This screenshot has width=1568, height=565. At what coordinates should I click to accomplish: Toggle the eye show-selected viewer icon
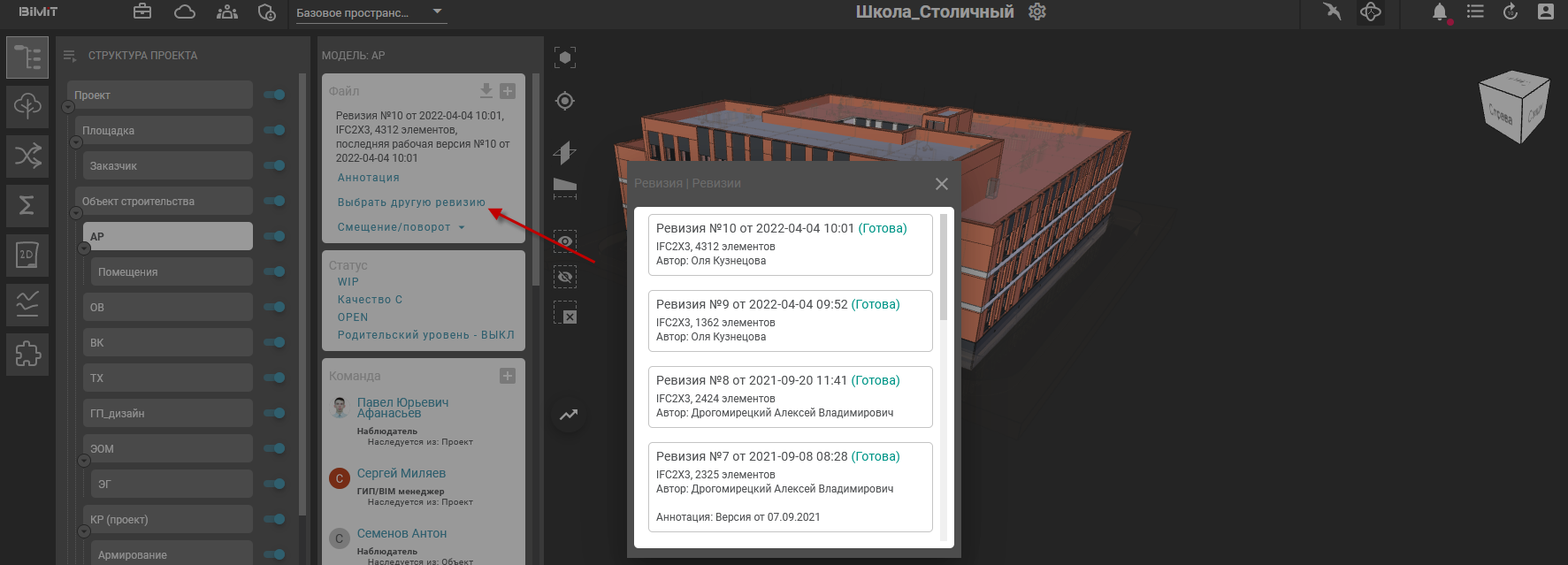pyautogui.click(x=565, y=241)
